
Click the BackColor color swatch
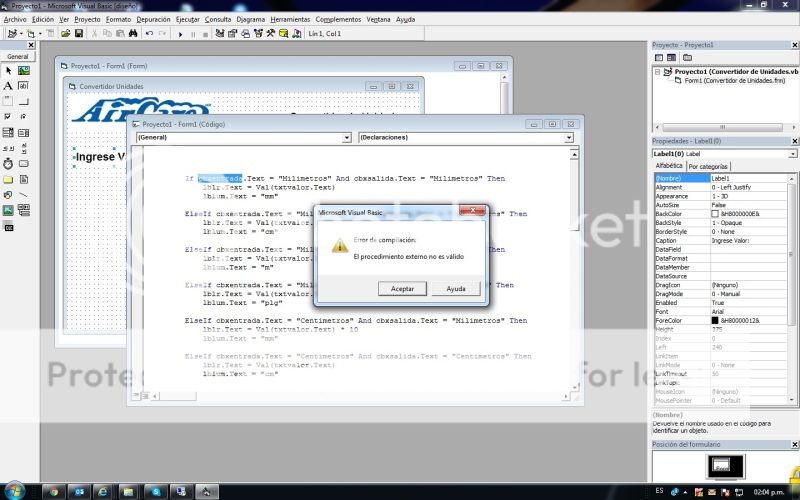(x=715, y=214)
